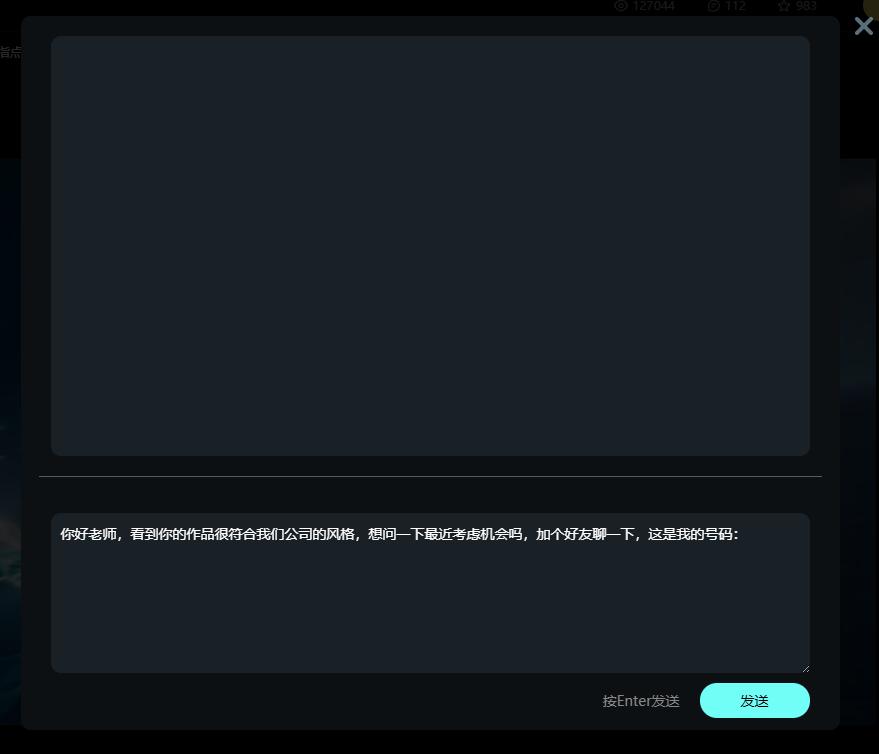Close the message dialog with the X icon

pyautogui.click(x=863, y=26)
